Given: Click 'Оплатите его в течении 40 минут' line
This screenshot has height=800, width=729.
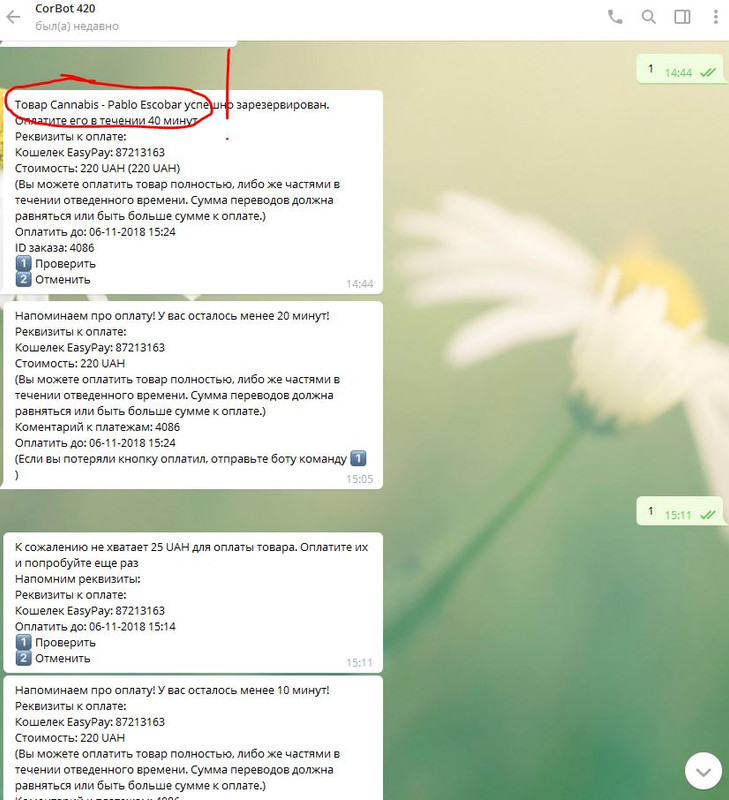Looking at the screenshot, I should [x=106, y=120].
